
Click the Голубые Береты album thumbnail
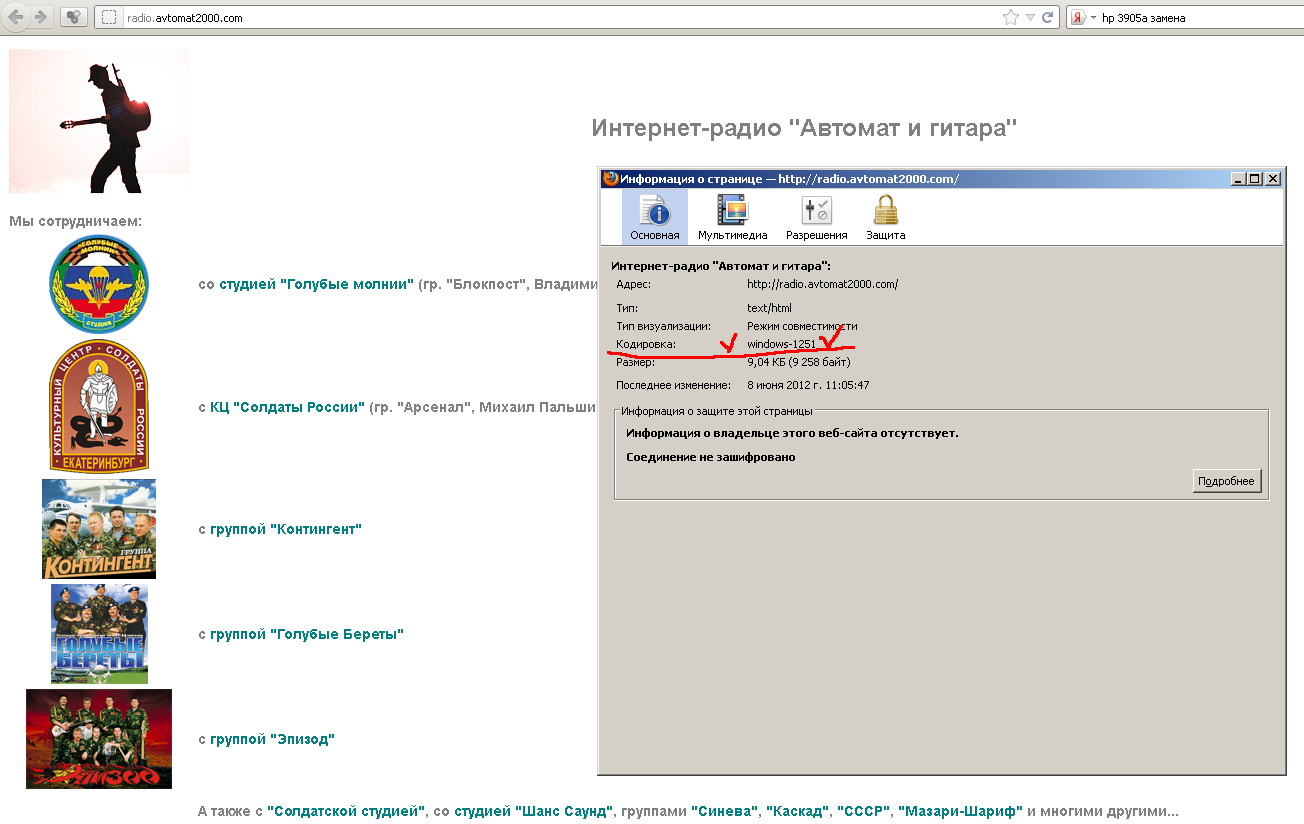tap(99, 634)
